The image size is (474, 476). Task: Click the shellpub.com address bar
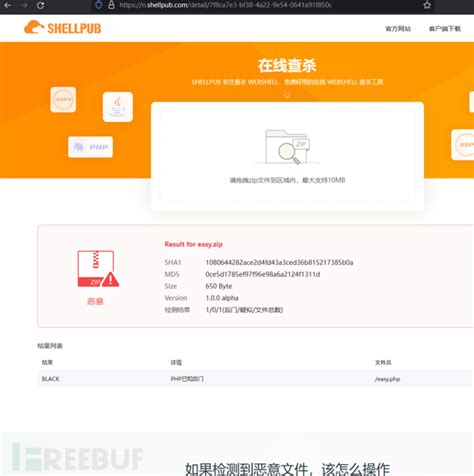pos(262,5)
